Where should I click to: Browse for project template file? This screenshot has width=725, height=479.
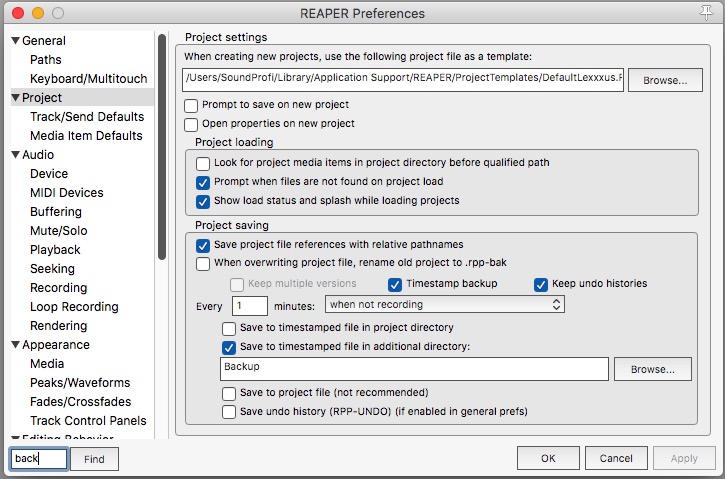tap(665, 80)
